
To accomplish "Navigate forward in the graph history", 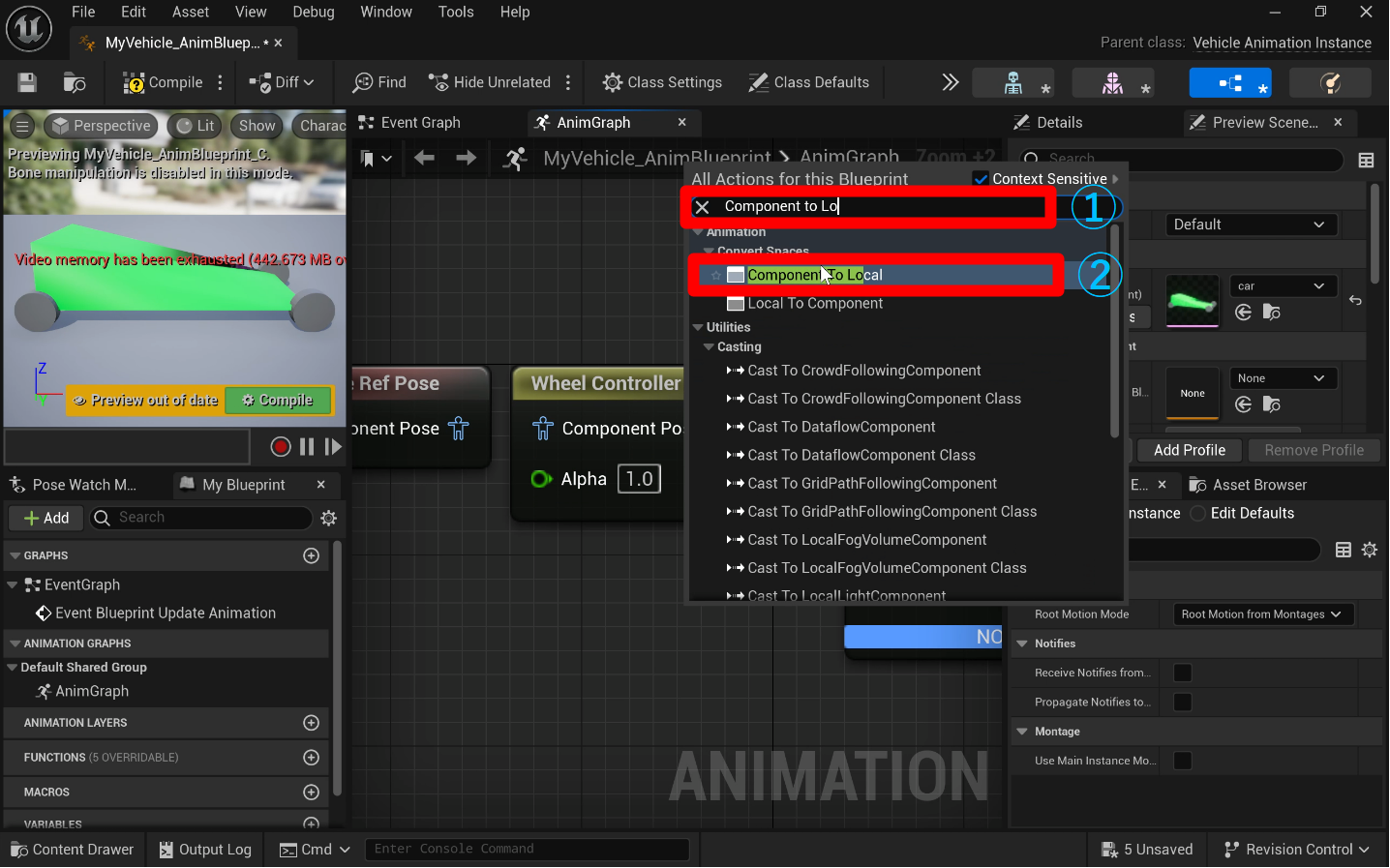I will coord(466,158).
